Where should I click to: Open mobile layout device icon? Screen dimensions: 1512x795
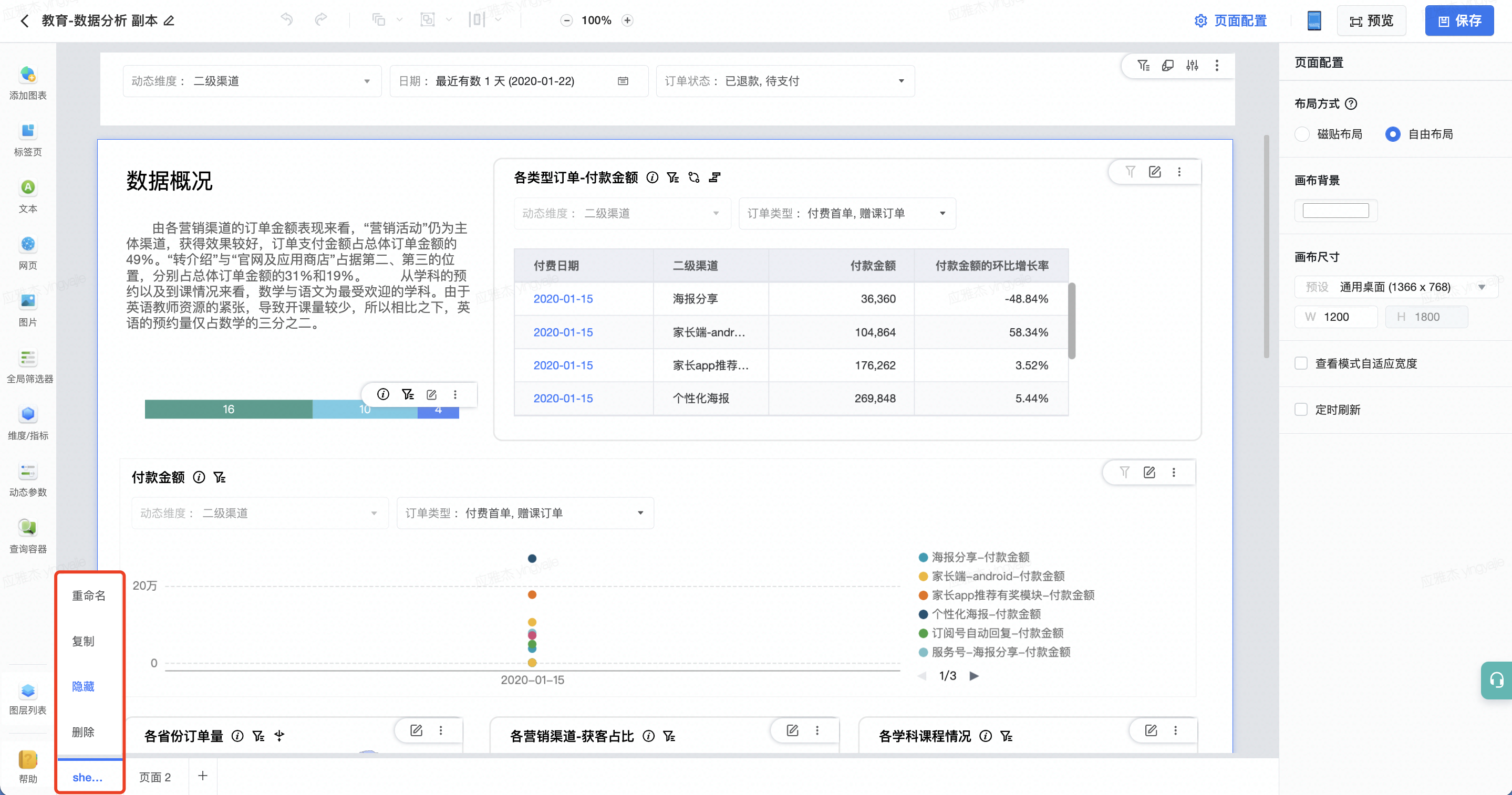pos(1314,20)
